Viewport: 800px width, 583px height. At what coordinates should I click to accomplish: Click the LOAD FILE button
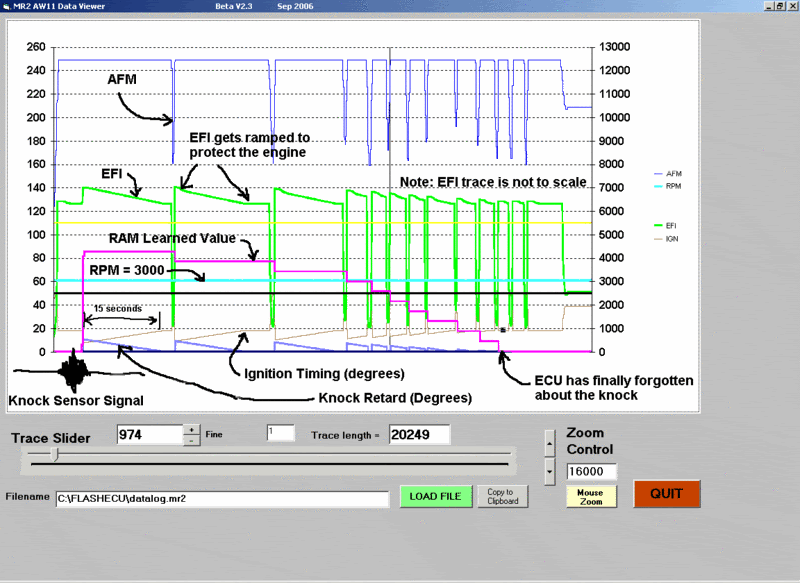(x=436, y=496)
